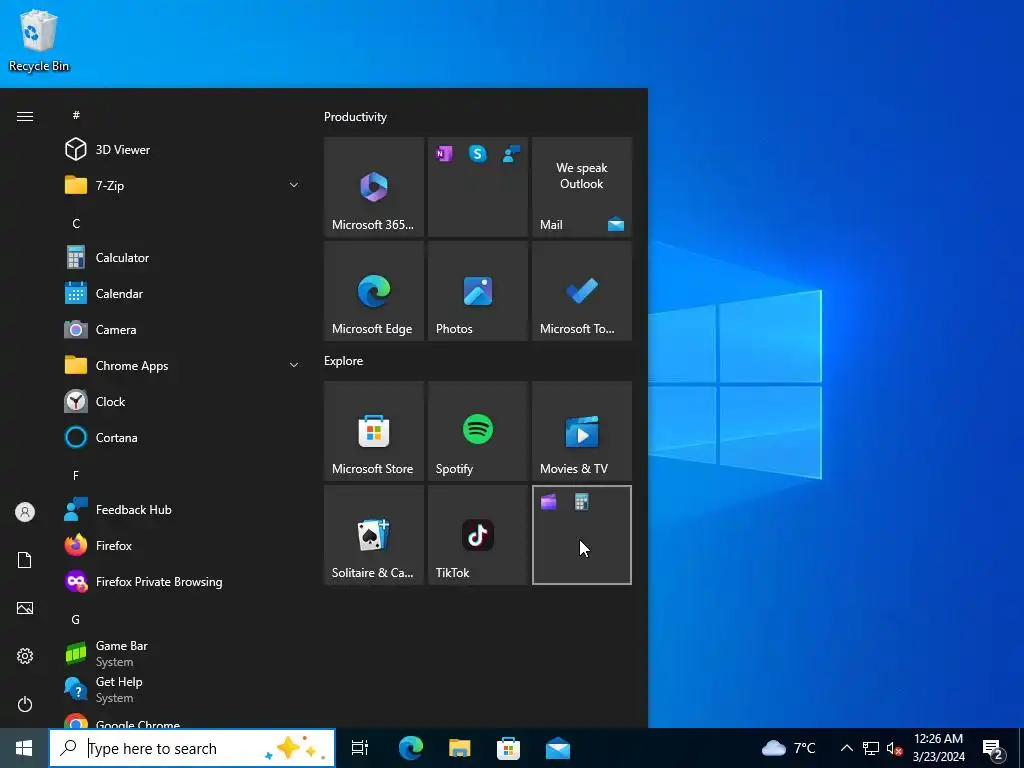Click the Windows Start button
Image resolution: width=1024 pixels, height=768 pixels.
click(24, 748)
